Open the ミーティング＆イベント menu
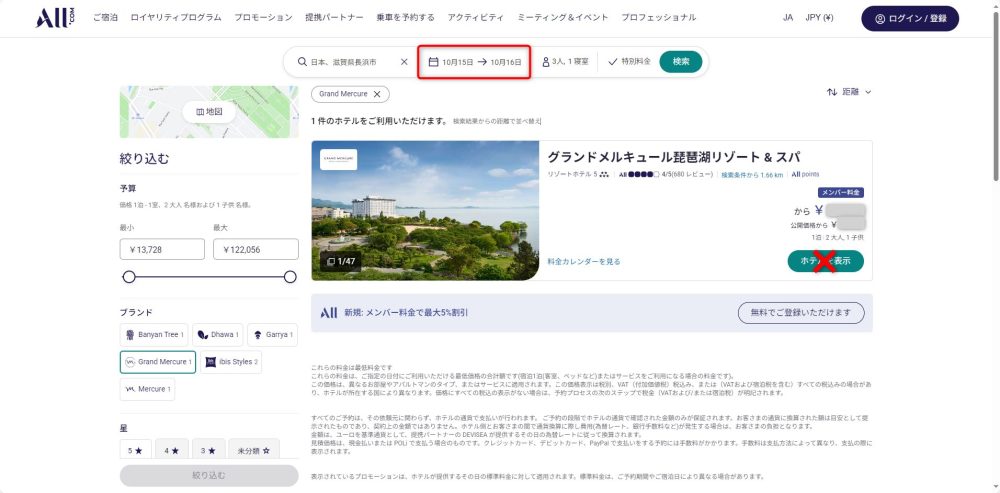The width and height of the screenshot is (1000, 493). [563, 18]
